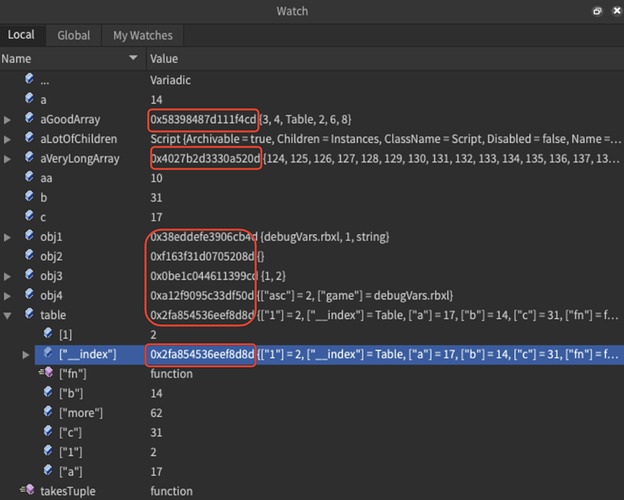624x500 pixels.
Task: Click the variable icon next to b
Action: (29, 195)
